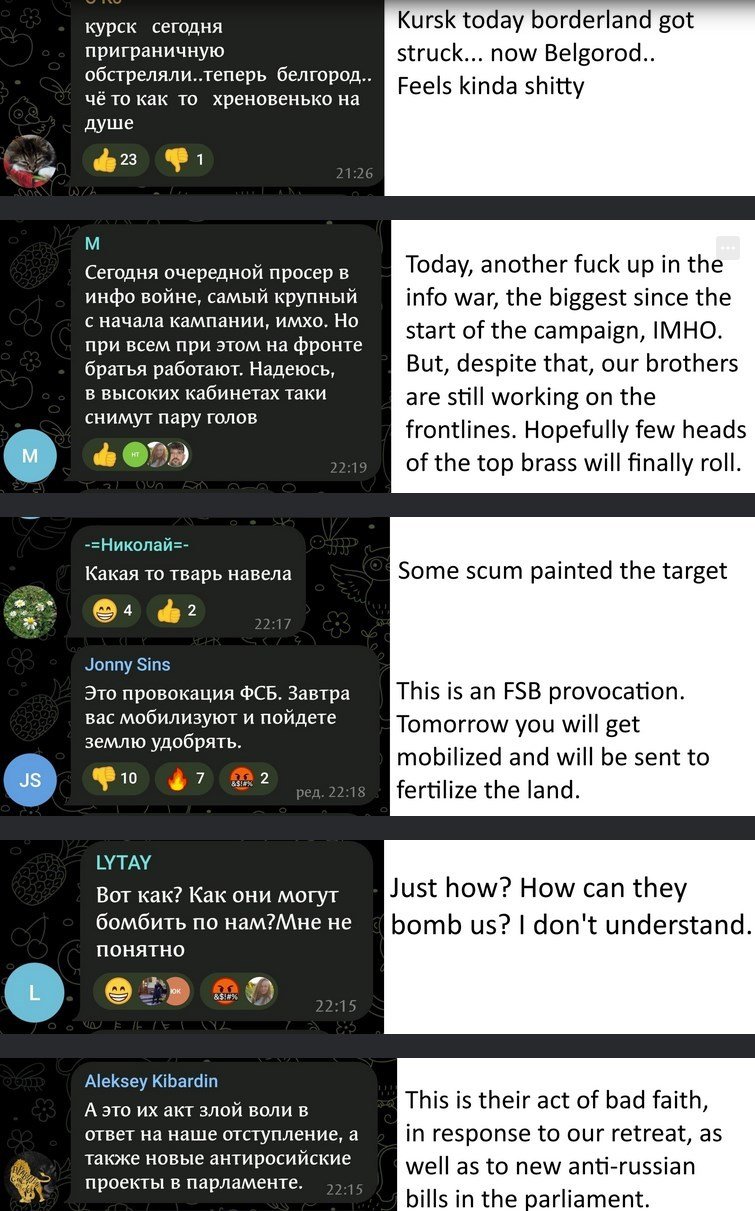The height and width of the screenshot is (1211, 755).
Task: Click thumbs-down reaction with count 10
Action: coord(116,777)
